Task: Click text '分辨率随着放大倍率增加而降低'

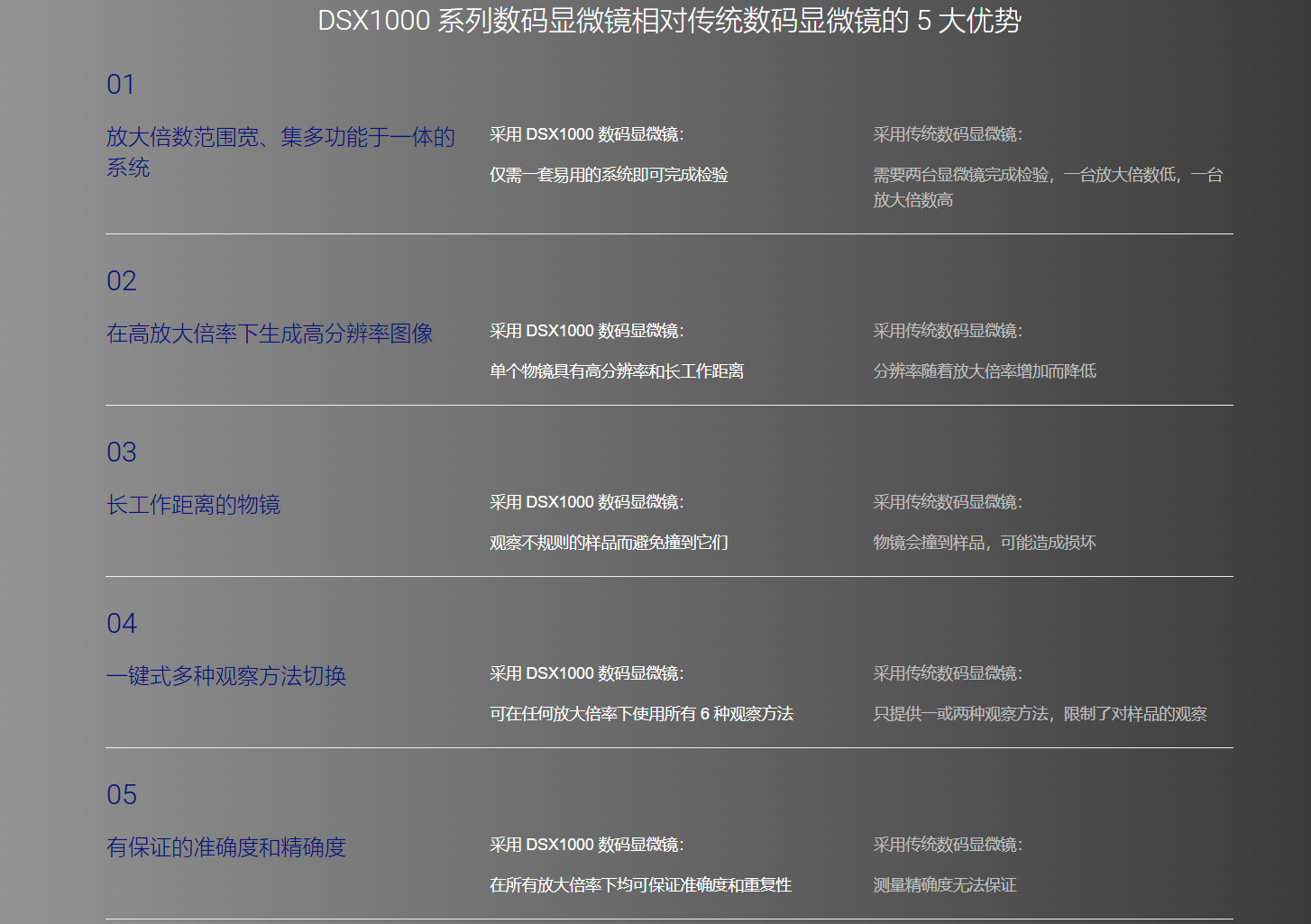Action: pyautogui.click(x=985, y=371)
